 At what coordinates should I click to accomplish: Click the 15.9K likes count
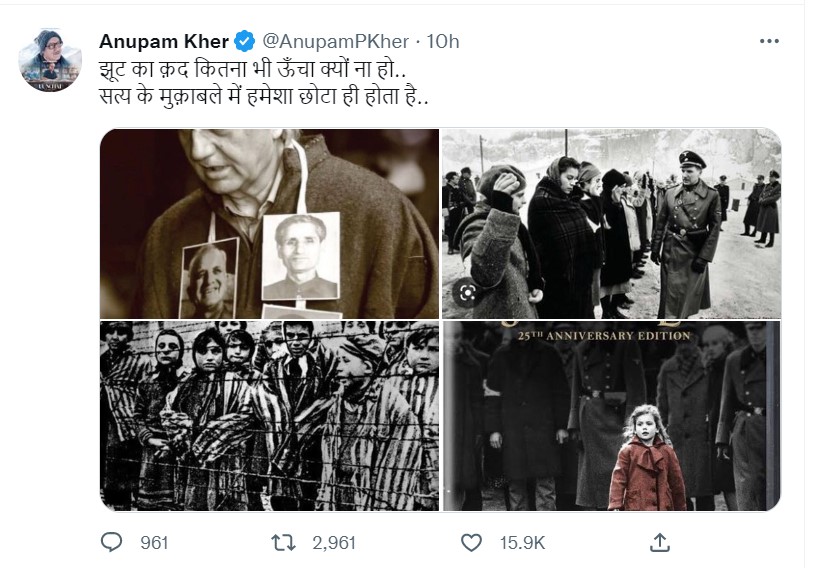pyautogui.click(x=522, y=542)
